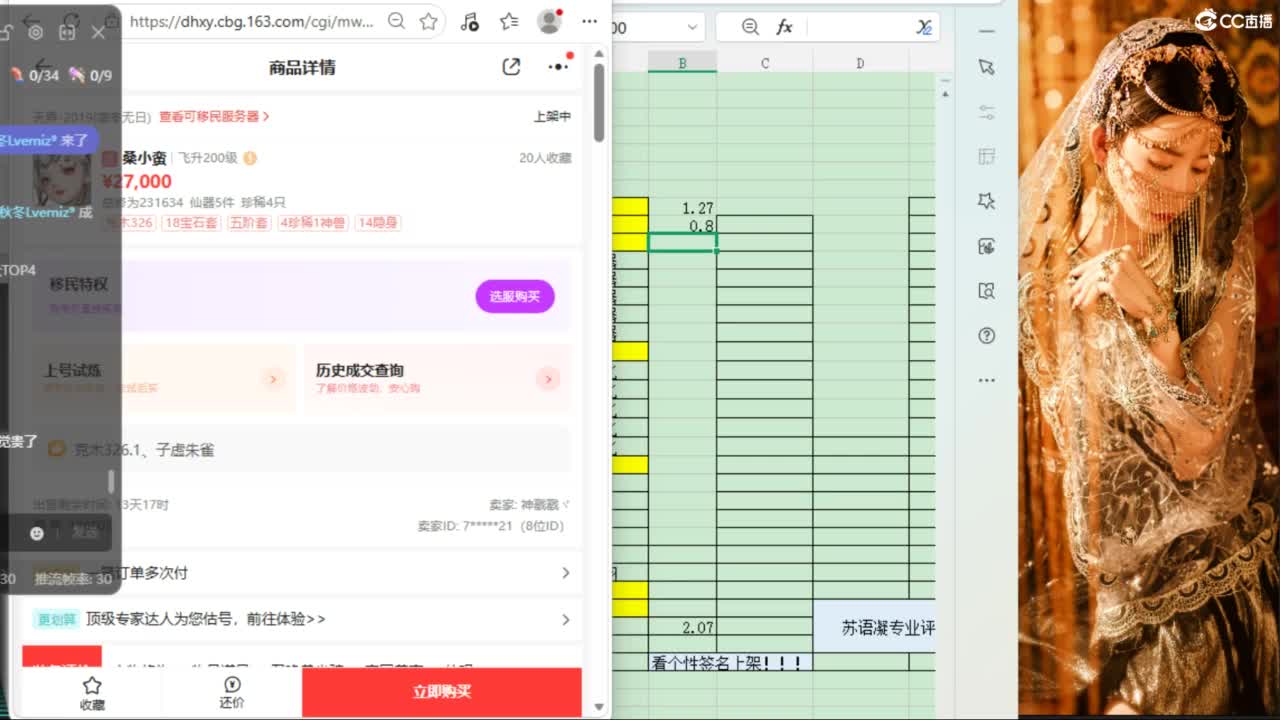Click the 查看可移民服务器 link
The image size is (1280, 720).
click(x=214, y=117)
